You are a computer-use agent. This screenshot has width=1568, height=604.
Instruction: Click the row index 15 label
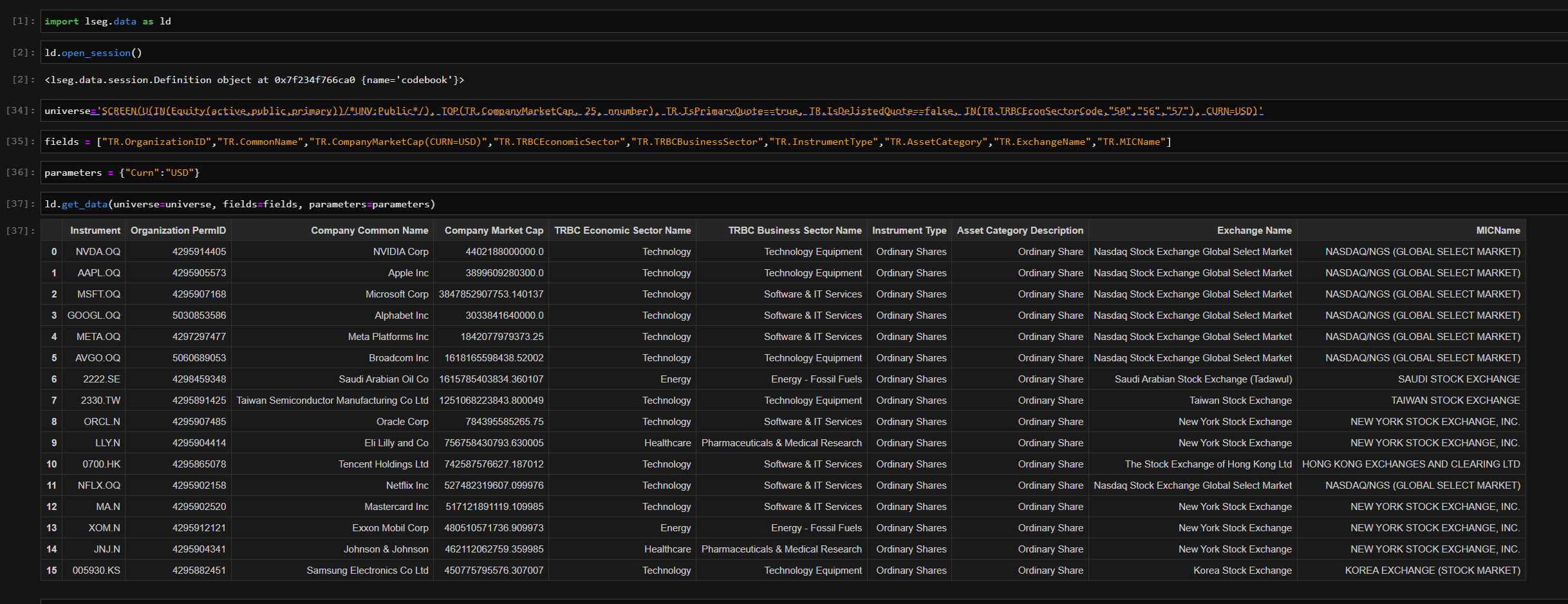coord(51,571)
